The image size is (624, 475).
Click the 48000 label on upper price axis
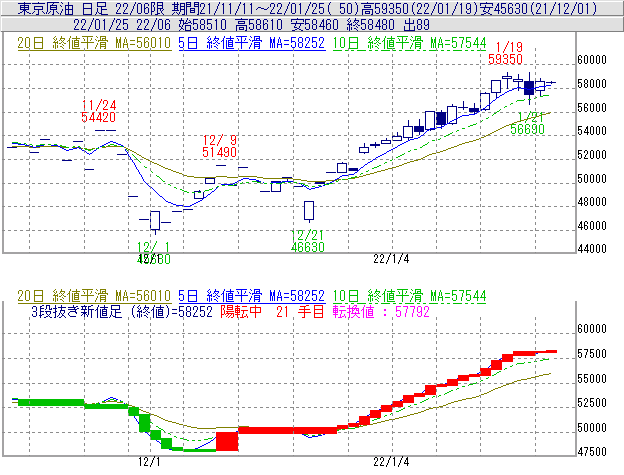pyautogui.click(x=592, y=202)
